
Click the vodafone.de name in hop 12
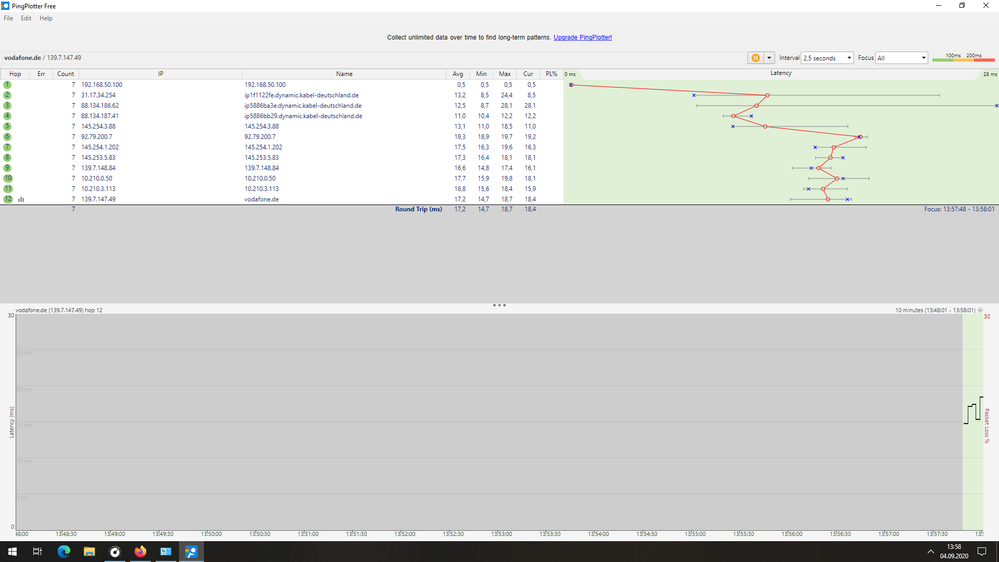[x=261, y=199]
